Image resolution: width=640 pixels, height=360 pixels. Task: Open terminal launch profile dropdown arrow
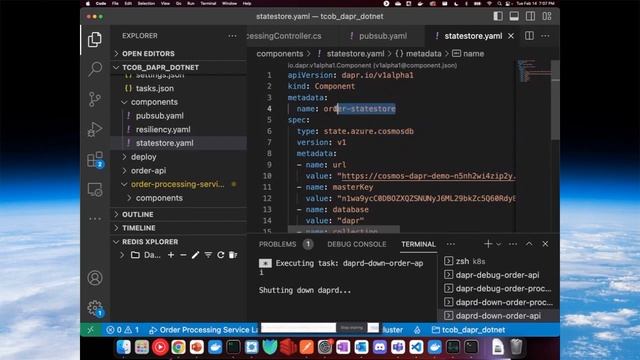point(498,244)
